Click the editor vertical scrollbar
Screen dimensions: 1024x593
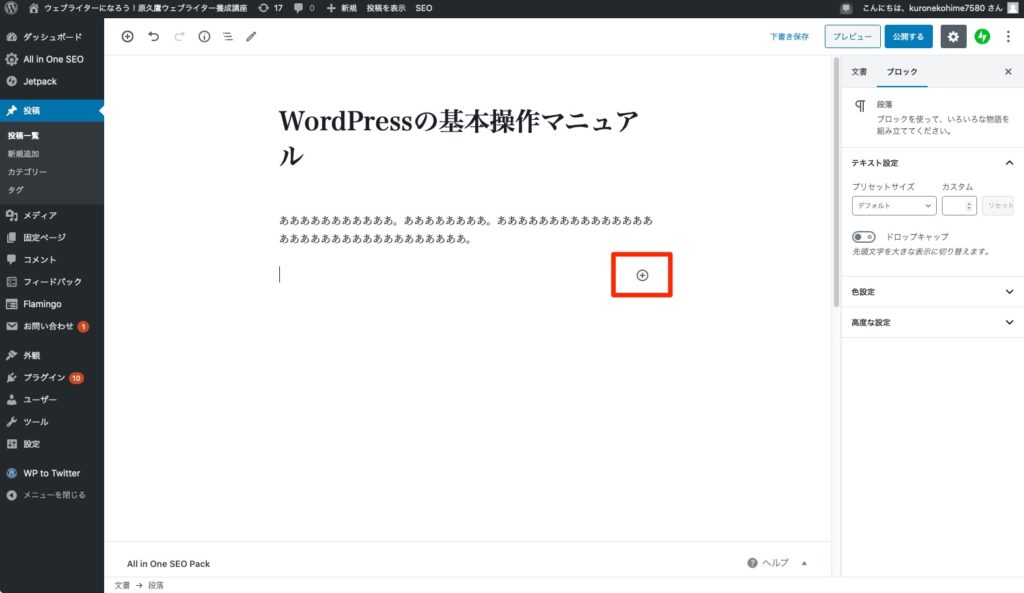(836, 183)
